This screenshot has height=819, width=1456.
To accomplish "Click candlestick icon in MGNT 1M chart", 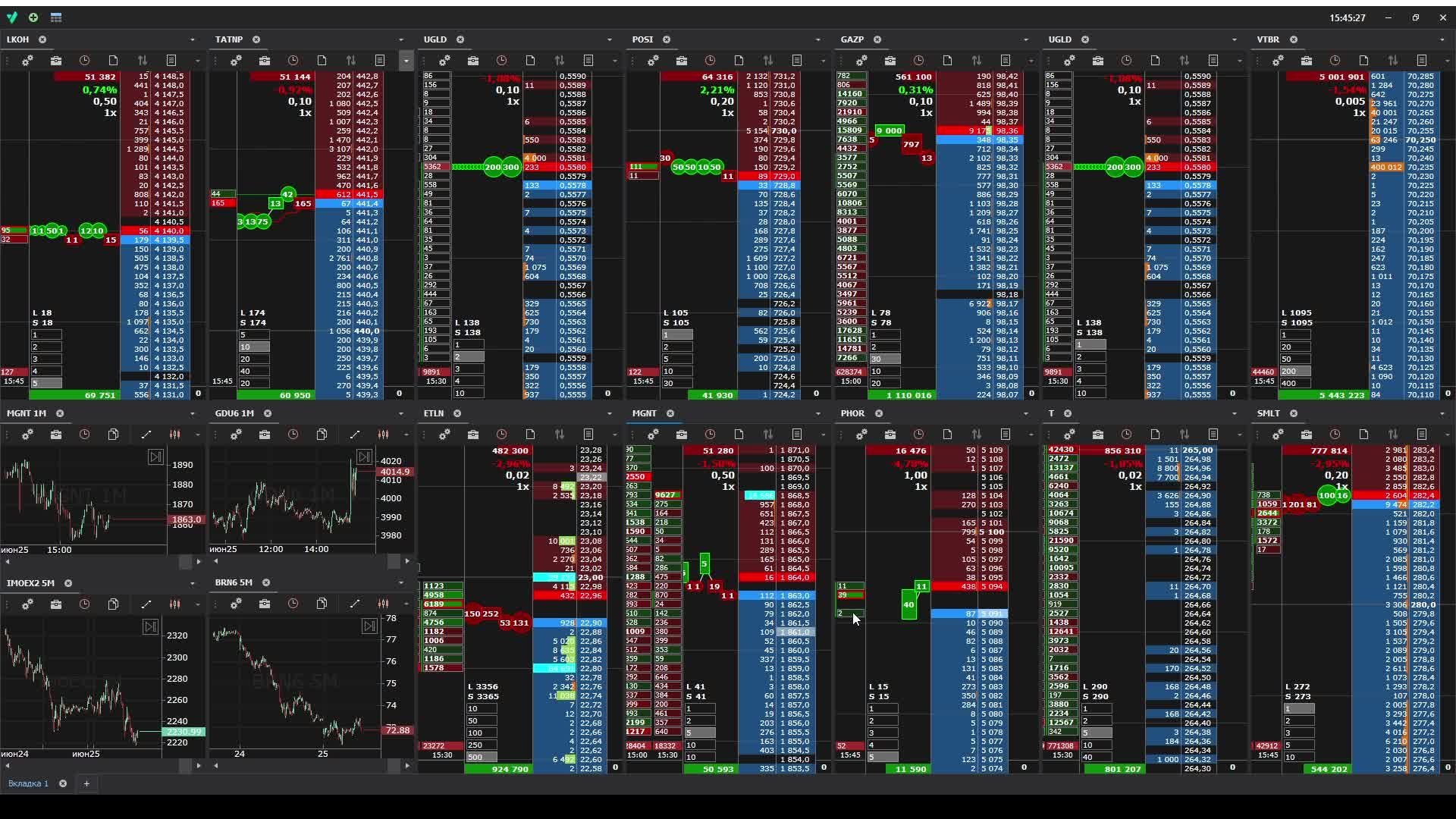I will pyautogui.click(x=175, y=435).
